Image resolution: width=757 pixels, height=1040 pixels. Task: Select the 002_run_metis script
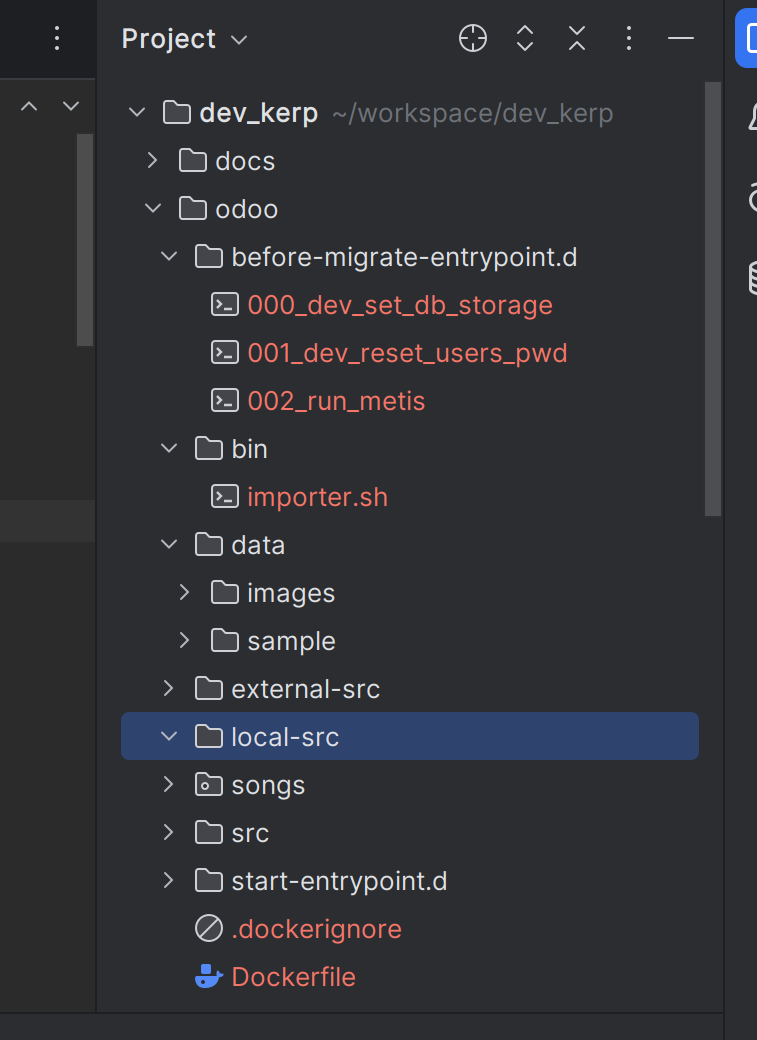point(336,401)
